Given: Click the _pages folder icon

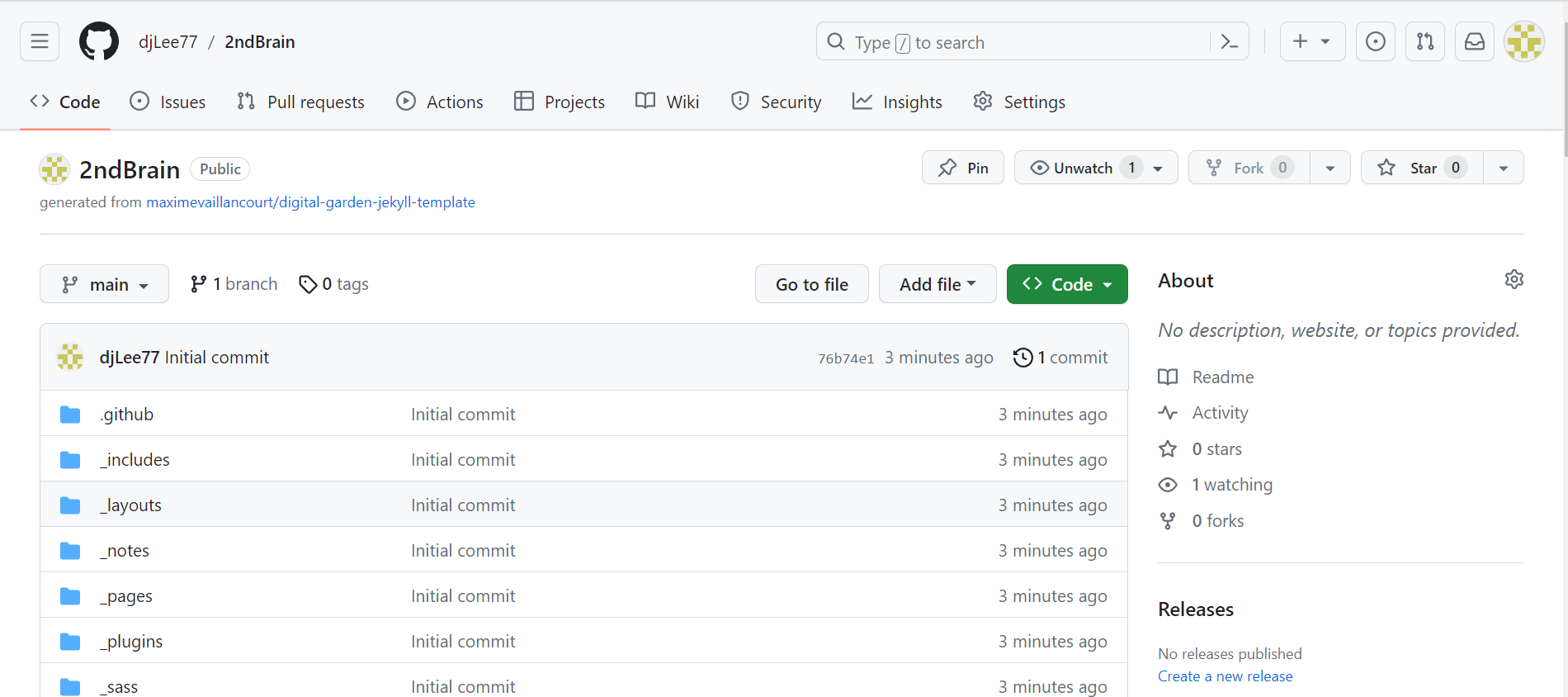Looking at the screenshot, I should (70, 596).
